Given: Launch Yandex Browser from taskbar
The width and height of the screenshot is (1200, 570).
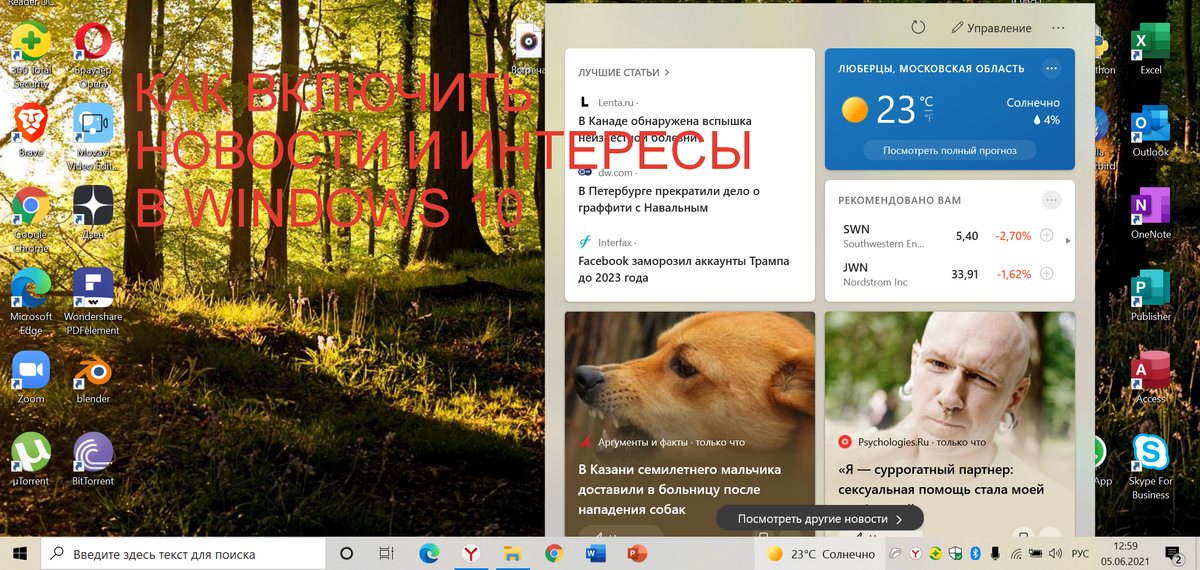Looking at the screenshot, I should point(471,553).
